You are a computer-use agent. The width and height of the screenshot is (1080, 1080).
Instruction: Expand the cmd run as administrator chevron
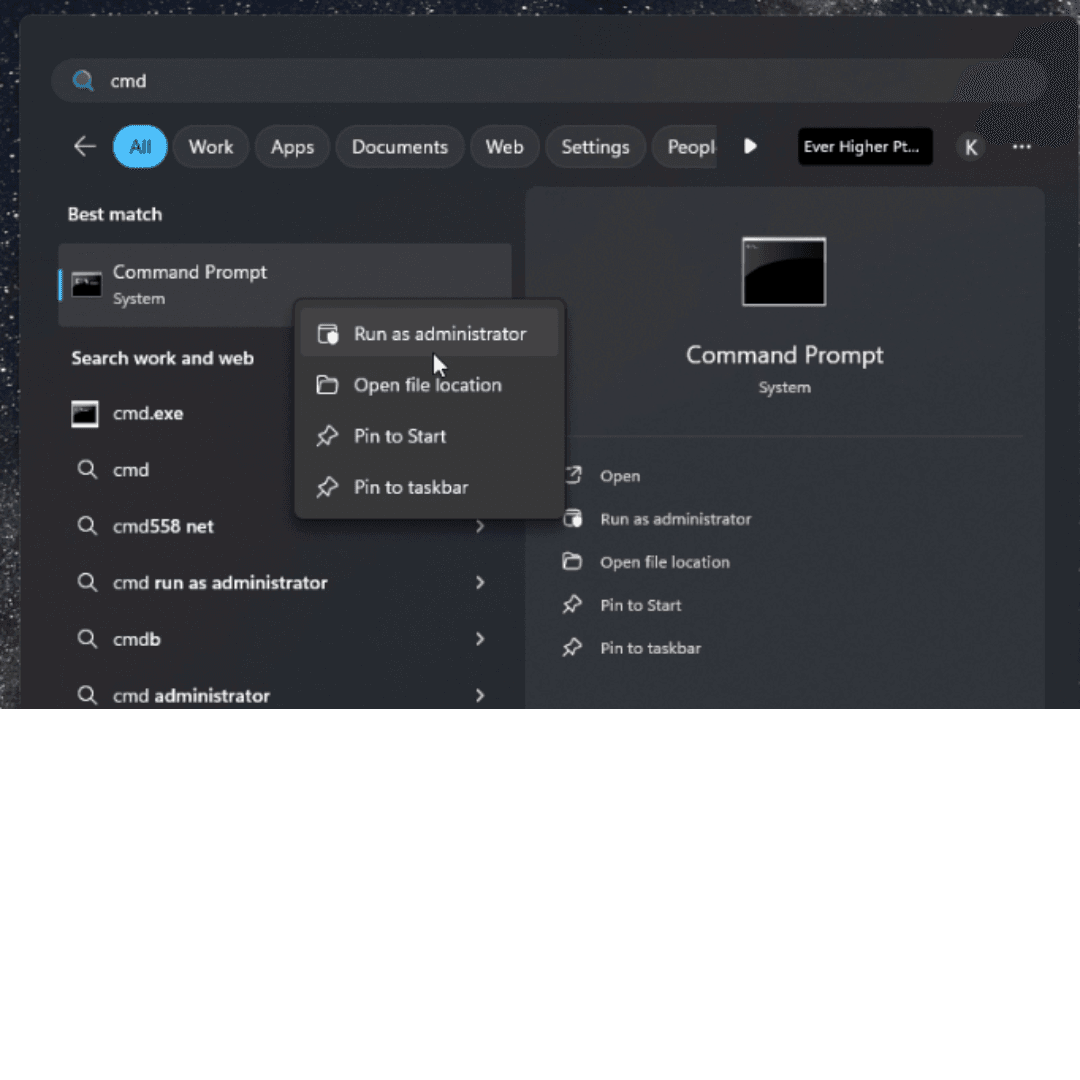[480, 582]
